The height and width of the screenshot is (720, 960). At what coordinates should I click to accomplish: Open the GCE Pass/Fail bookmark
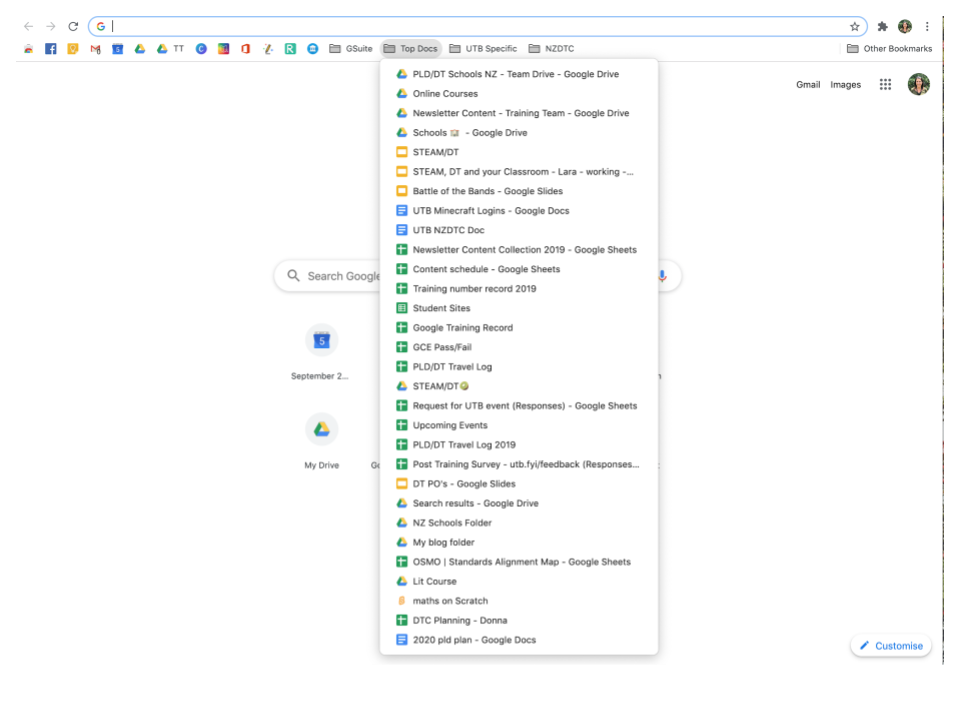pos(519,347)
